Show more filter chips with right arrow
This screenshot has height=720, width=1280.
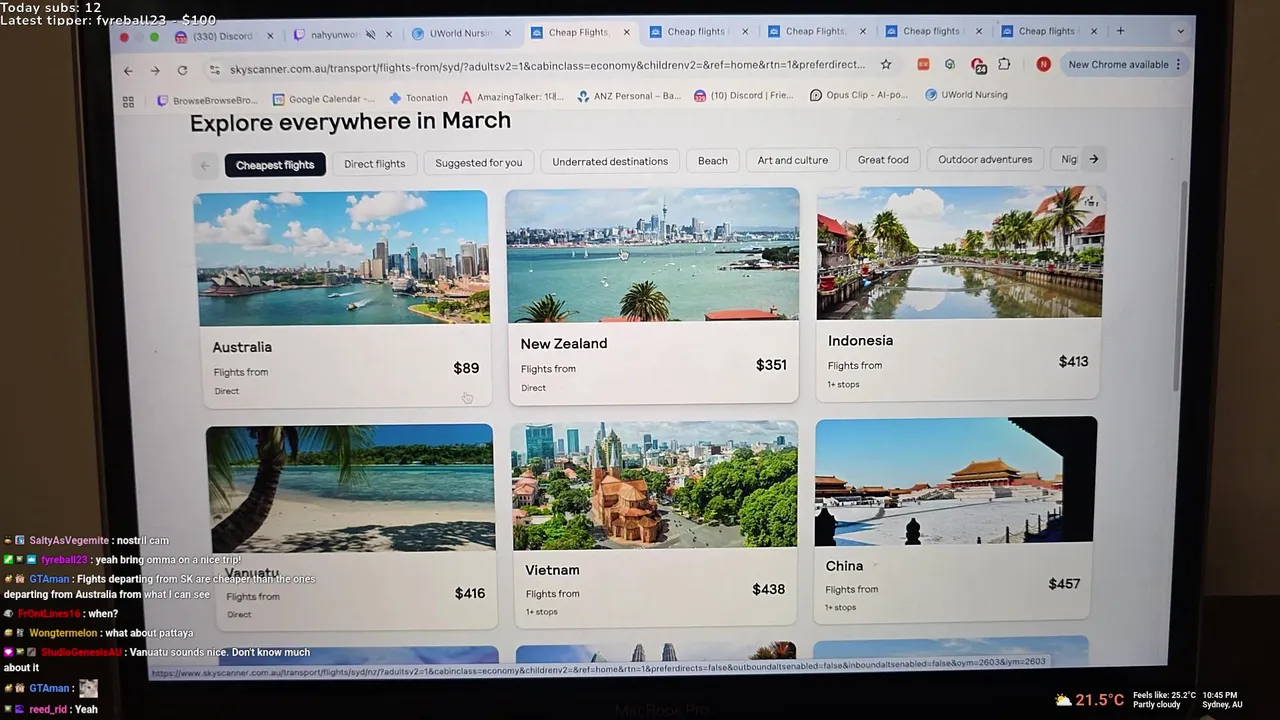(1094, 159)
